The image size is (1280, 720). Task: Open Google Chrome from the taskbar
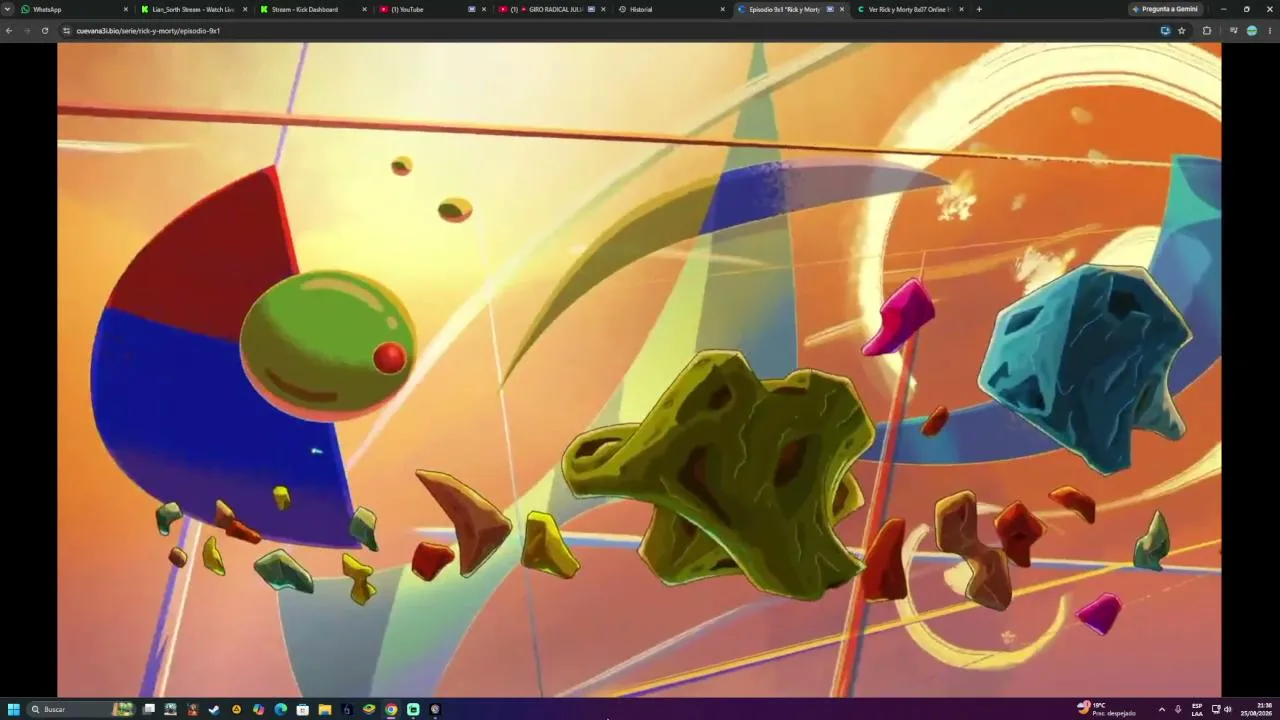[391, 709]
